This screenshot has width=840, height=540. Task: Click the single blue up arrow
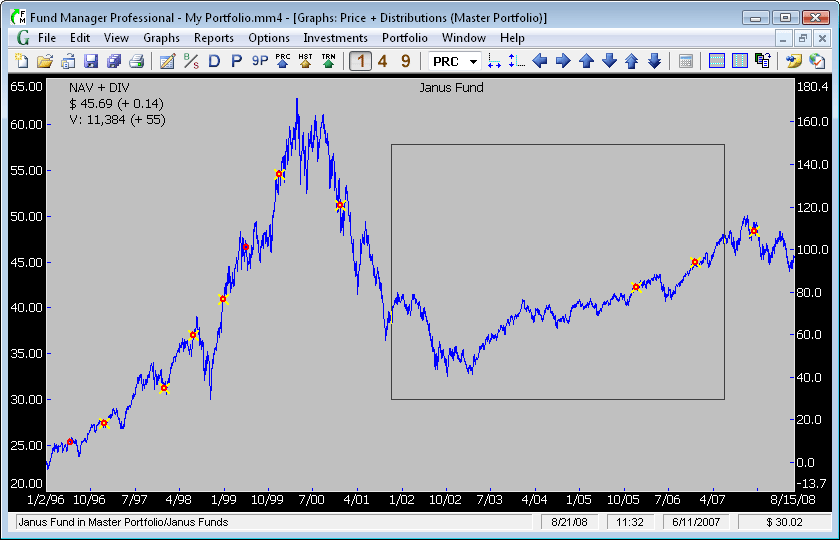click(x=587, y=61)
